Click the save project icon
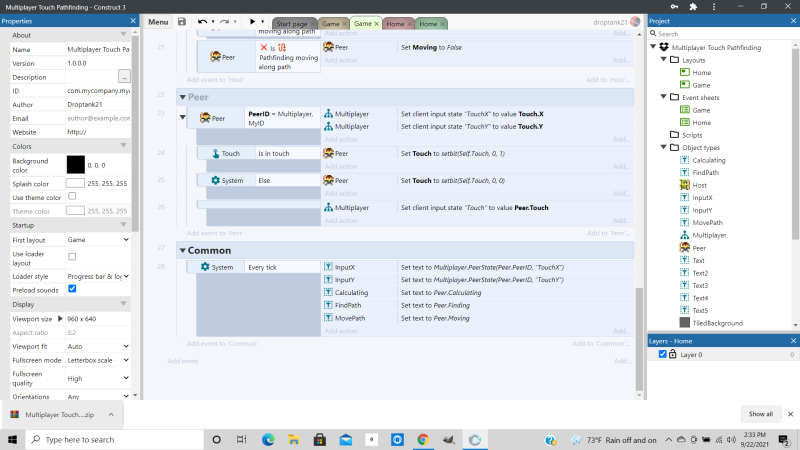The width and height of the screenshot is (800, 450). point(182,21)
